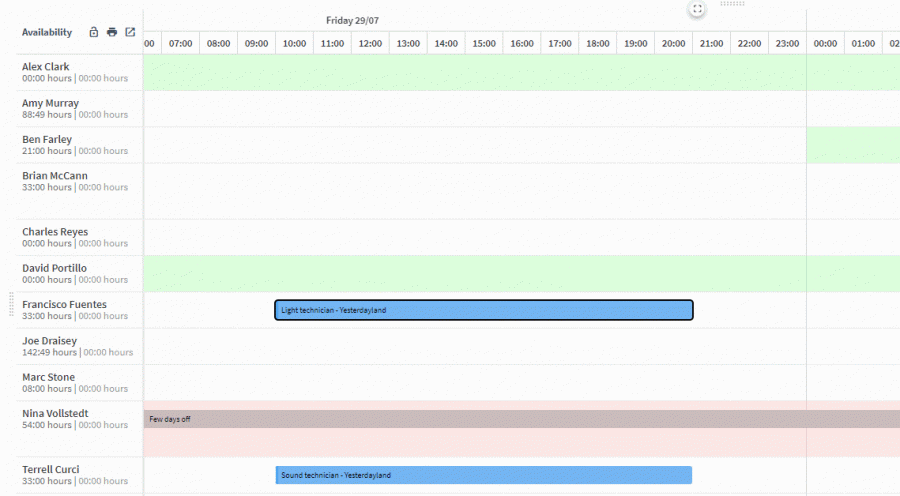
Task: Click the 19:00 time column header
Action: tap(635, 44)
